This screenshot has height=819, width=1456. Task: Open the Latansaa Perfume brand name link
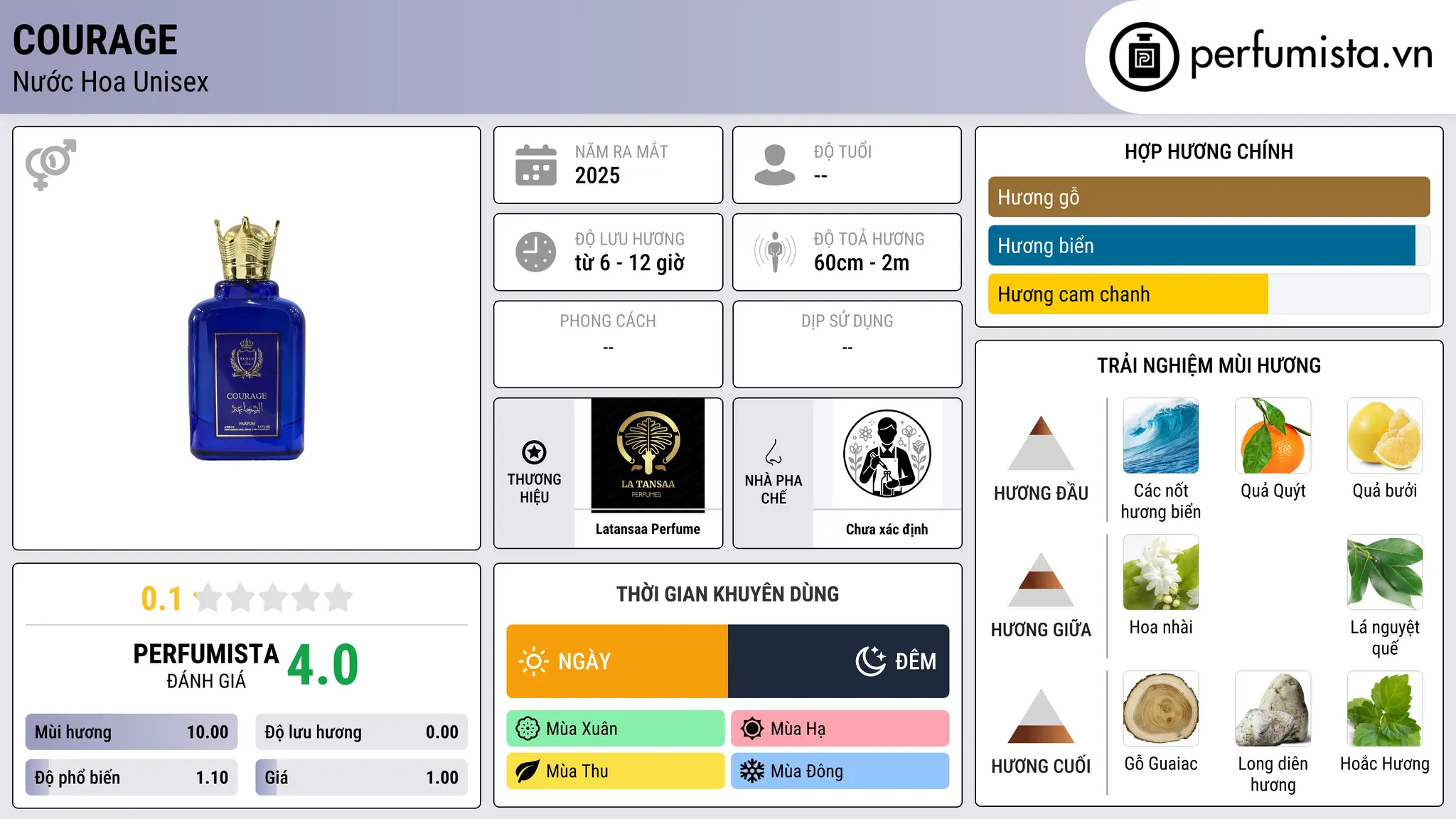(x=648, y=529)
